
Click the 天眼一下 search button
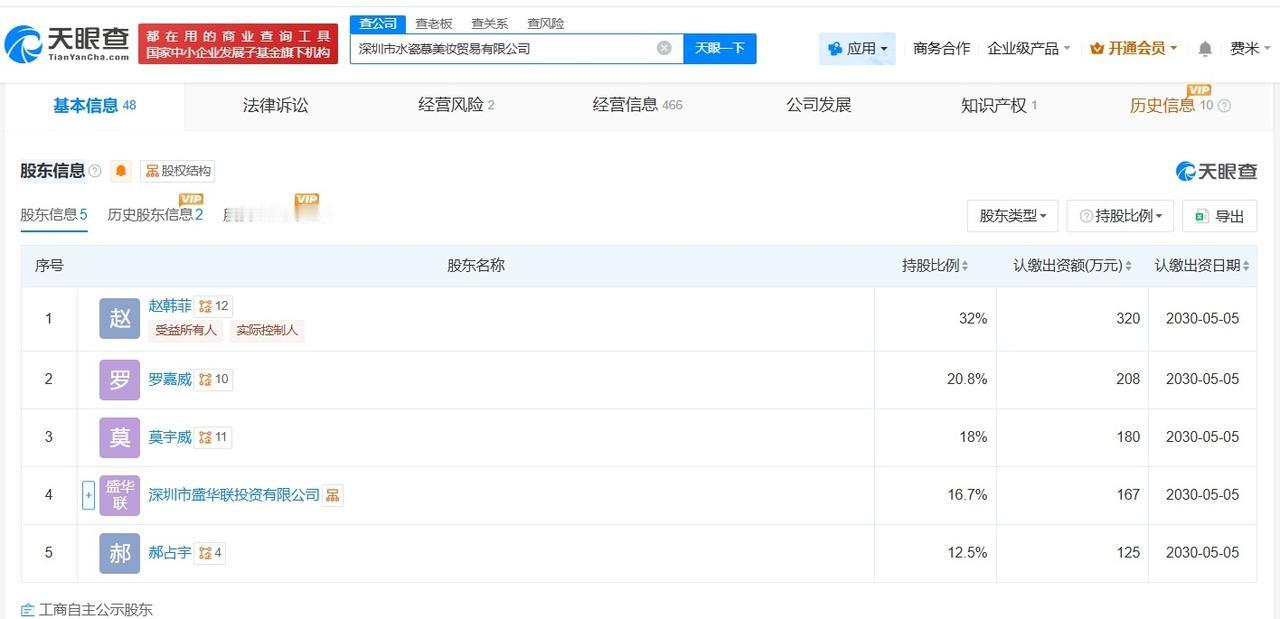coord(720,48)
